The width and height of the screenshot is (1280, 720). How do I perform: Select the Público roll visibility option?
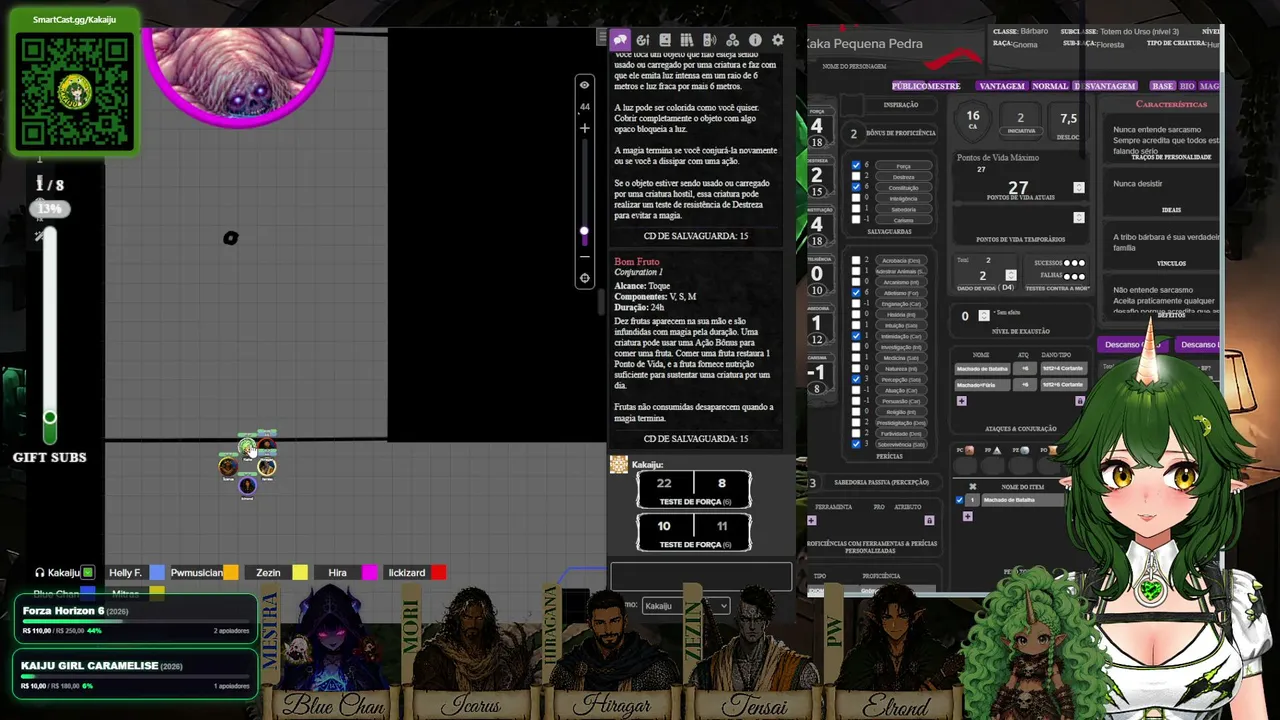(911, 86)
